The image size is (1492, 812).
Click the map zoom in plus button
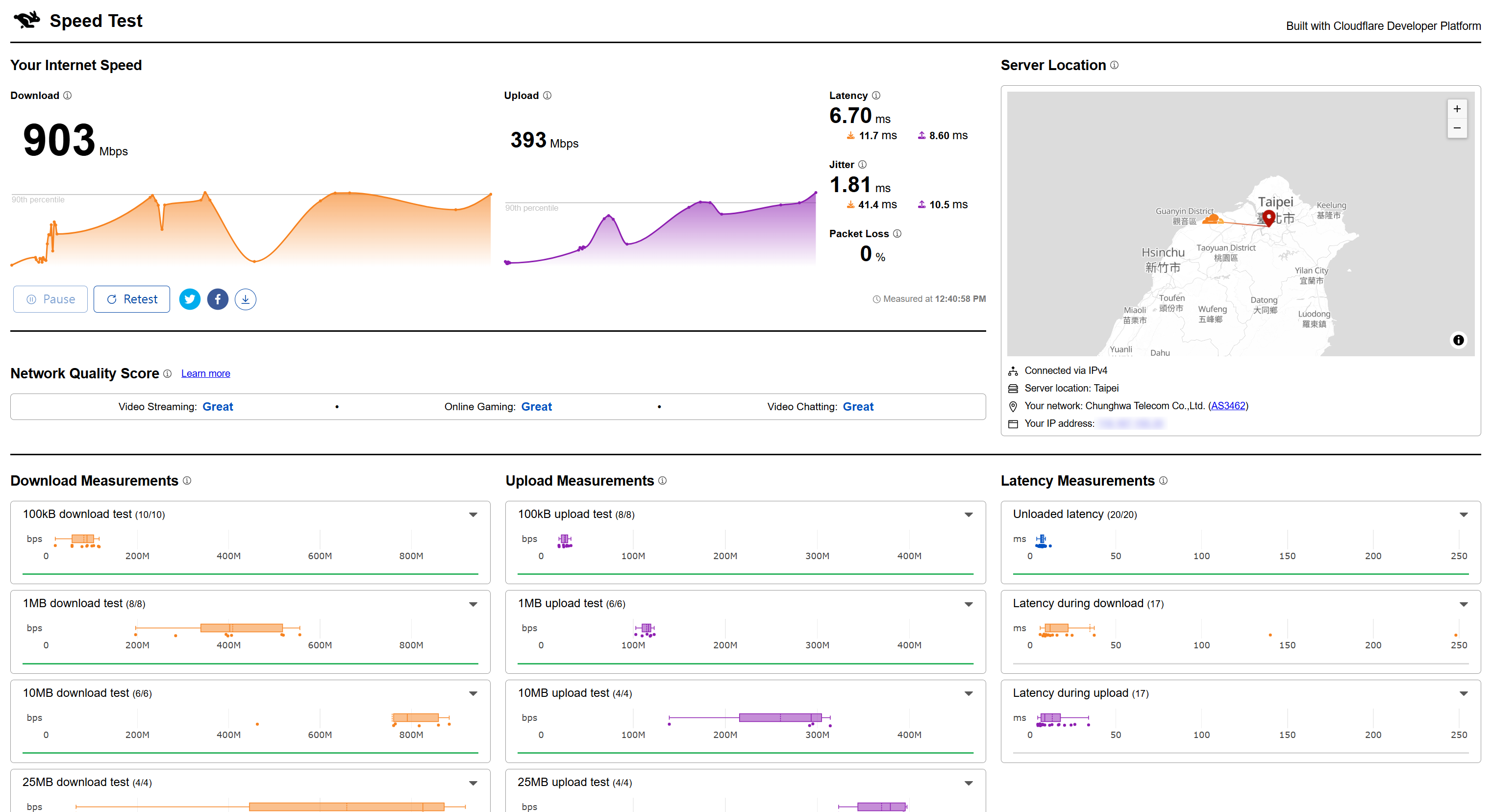tap(1457, 109)
